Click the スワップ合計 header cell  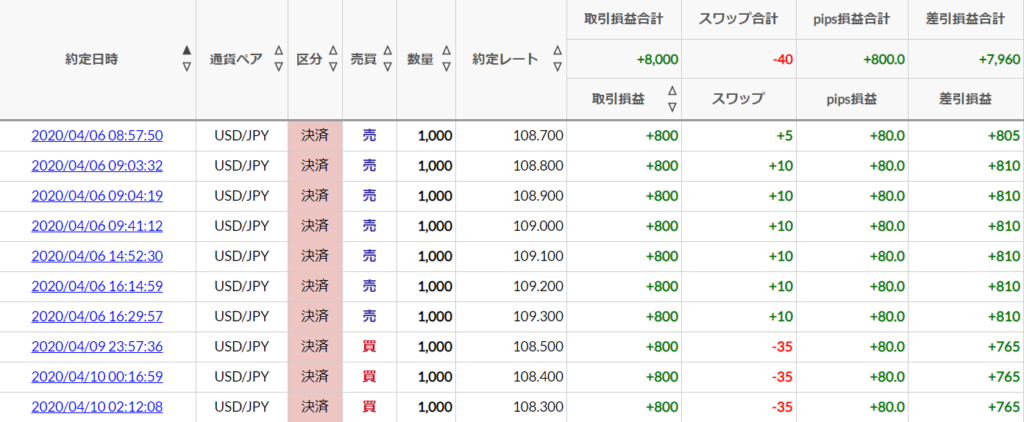click(739, 19)
